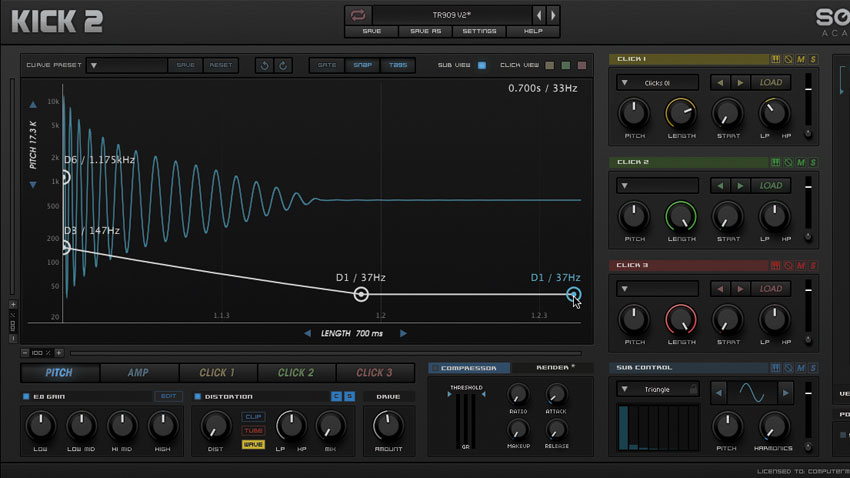Click the Click 2 volume fader
Screen dimensions: 850x478
[808, 187]
